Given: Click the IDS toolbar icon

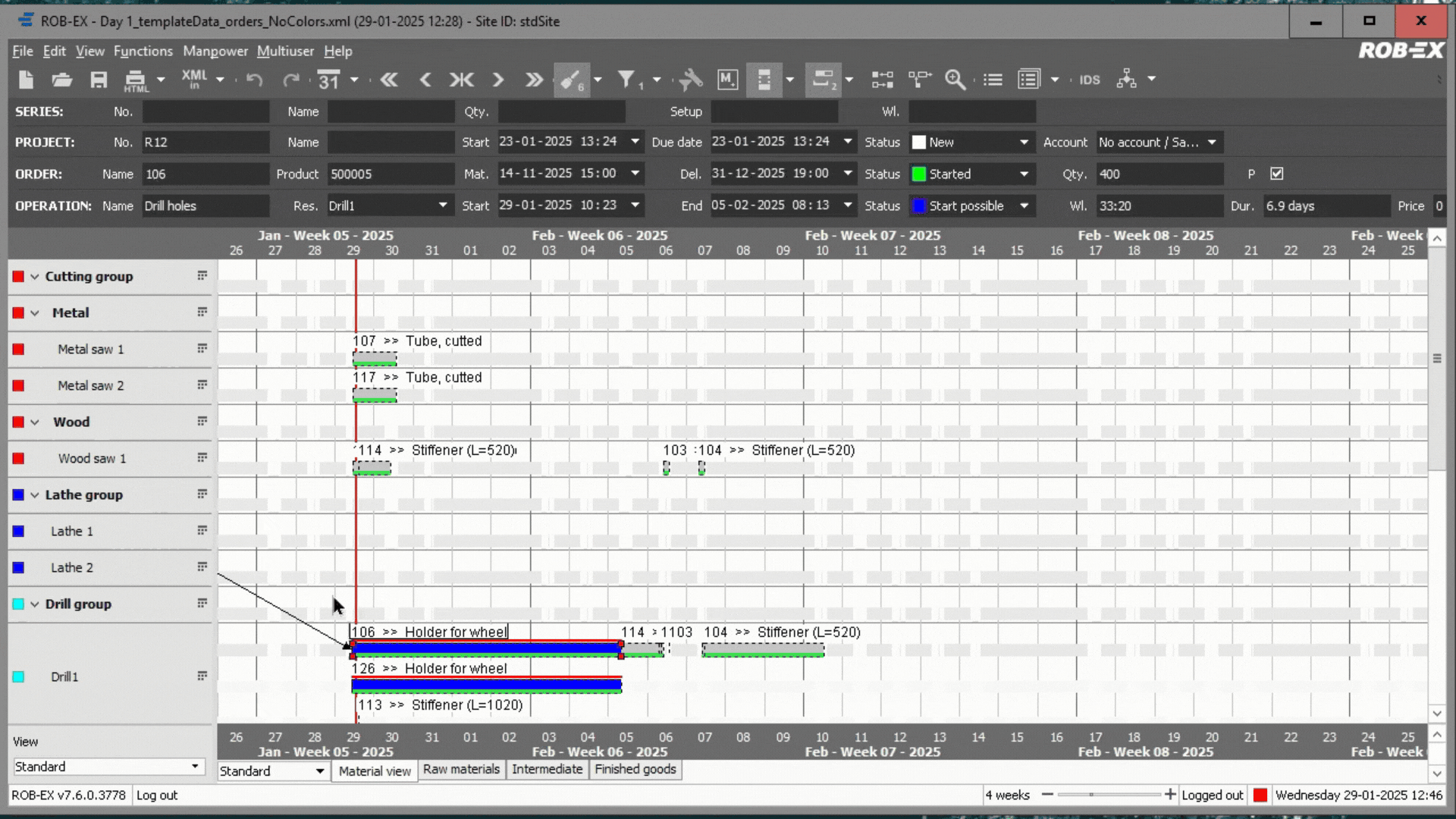Looking at the screenshot, I should click(x=1090, y=80).
